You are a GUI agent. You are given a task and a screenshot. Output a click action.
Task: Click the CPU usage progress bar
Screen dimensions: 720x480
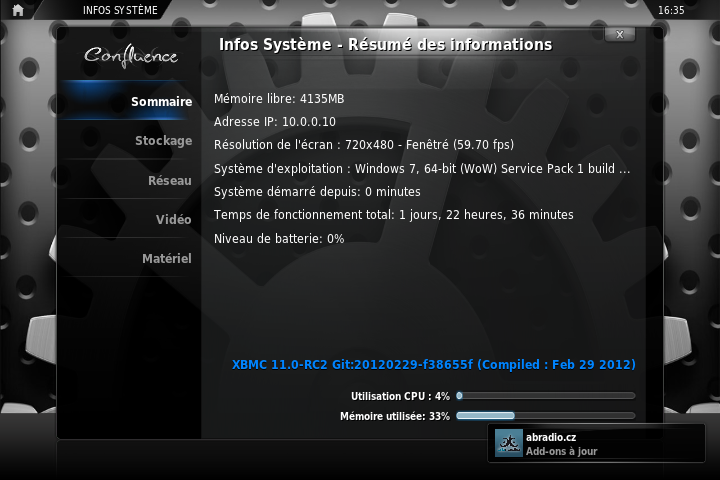(546, 395)
